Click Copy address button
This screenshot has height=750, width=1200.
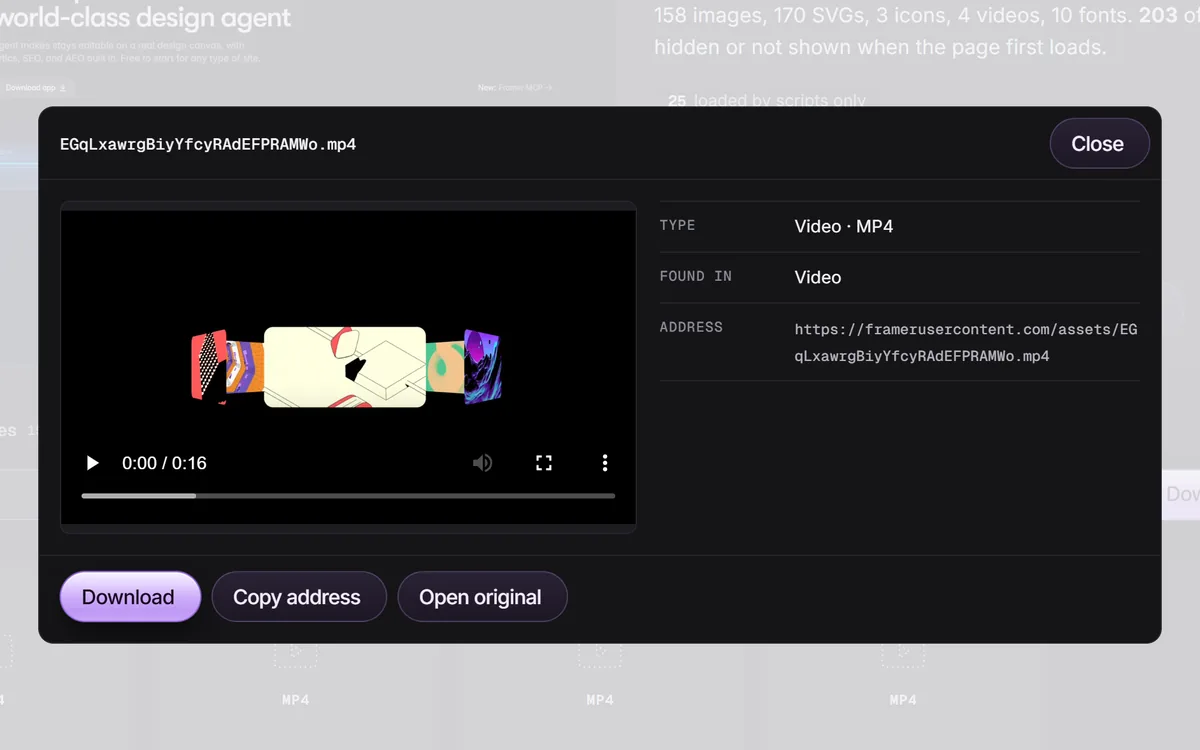[x=299, y=597]
